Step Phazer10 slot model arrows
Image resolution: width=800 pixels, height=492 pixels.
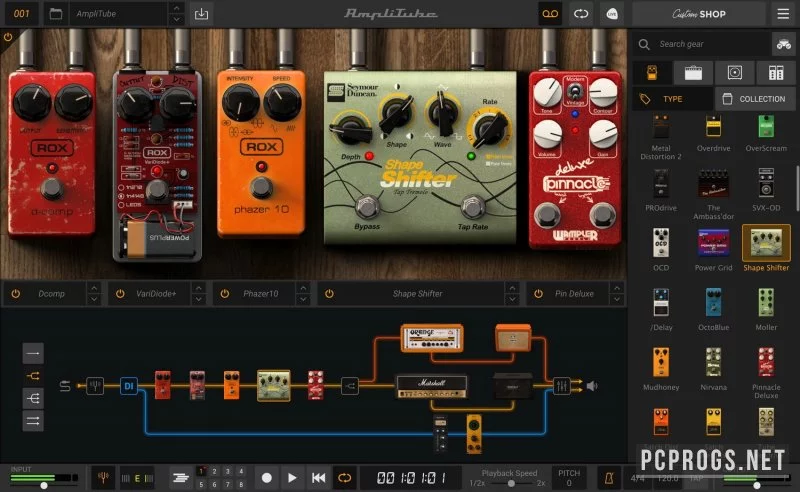coord(303,293)
